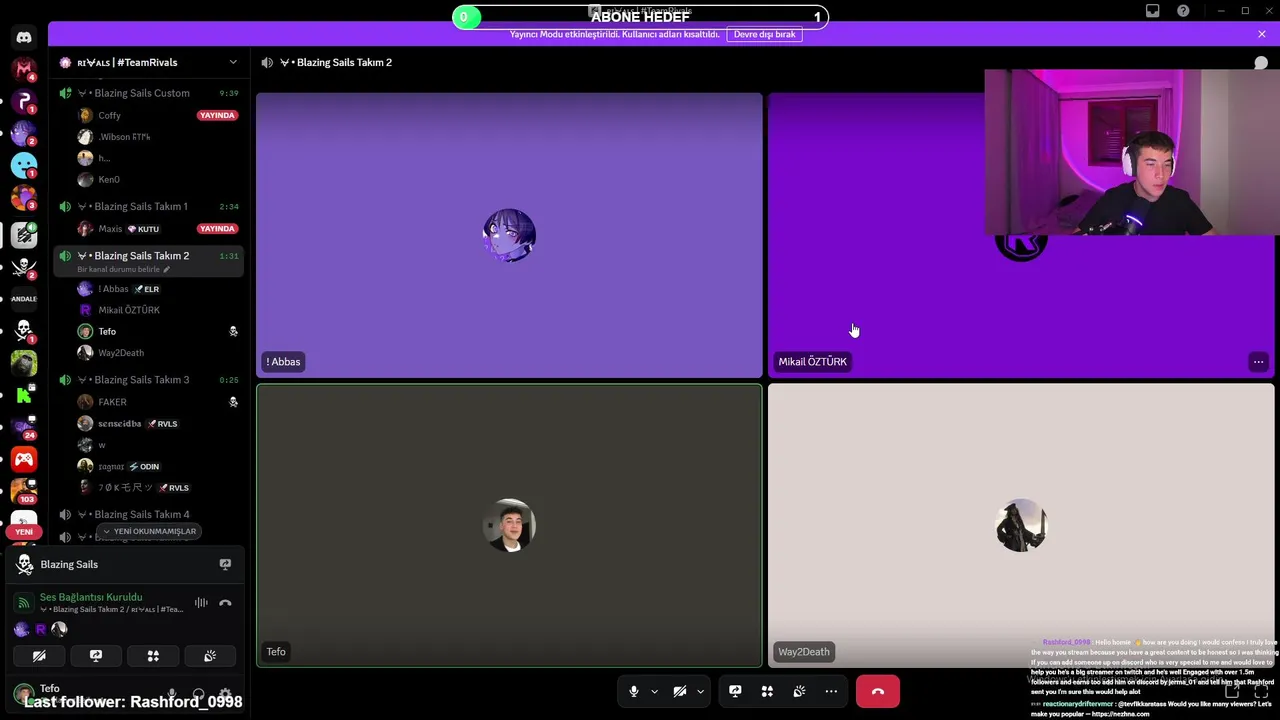Open soundboard in voice status panel
The image size is (1280, 720).
210,656
